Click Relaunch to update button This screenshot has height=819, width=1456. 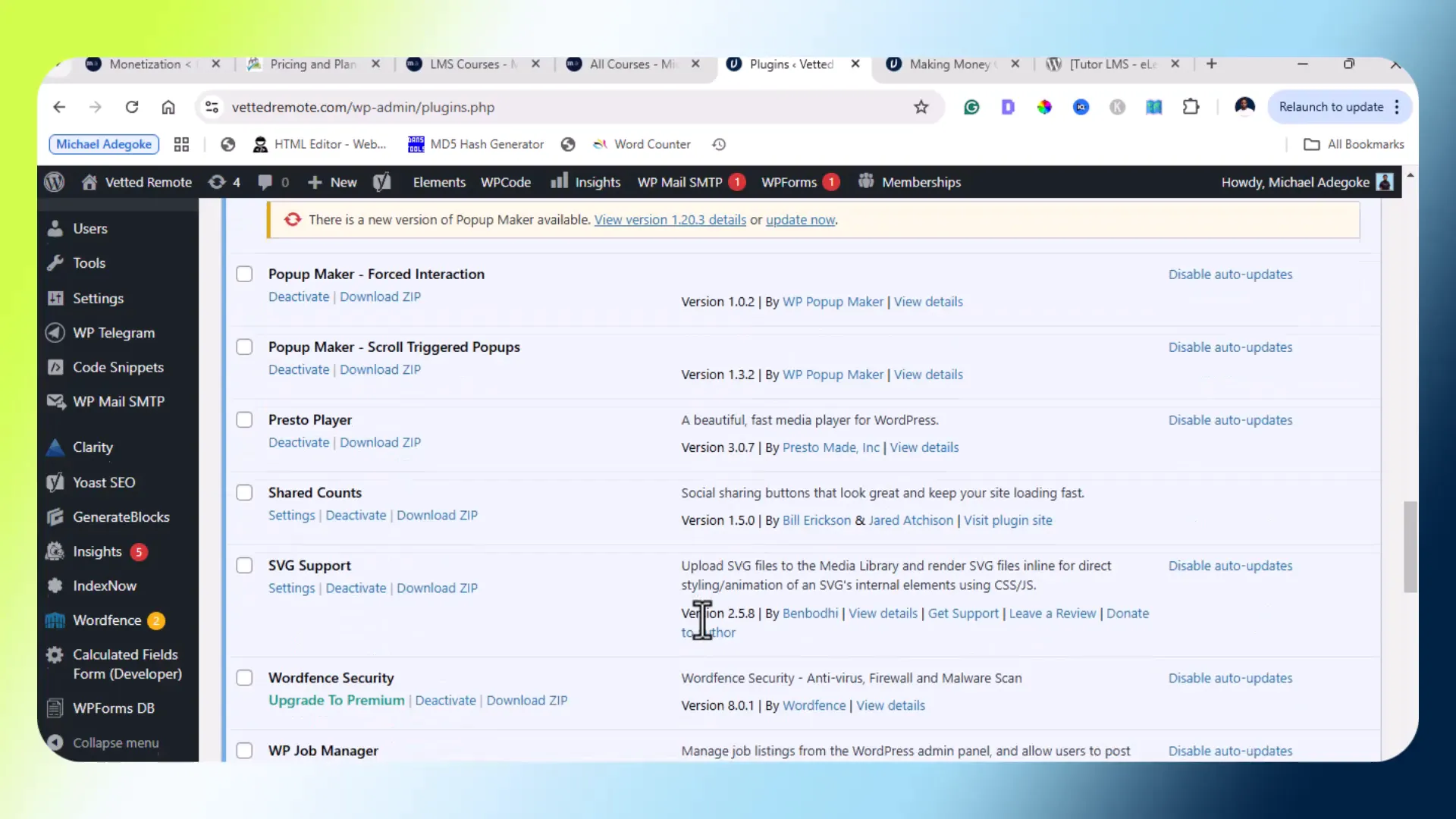pyautogui.click(x=1331, y=107)
